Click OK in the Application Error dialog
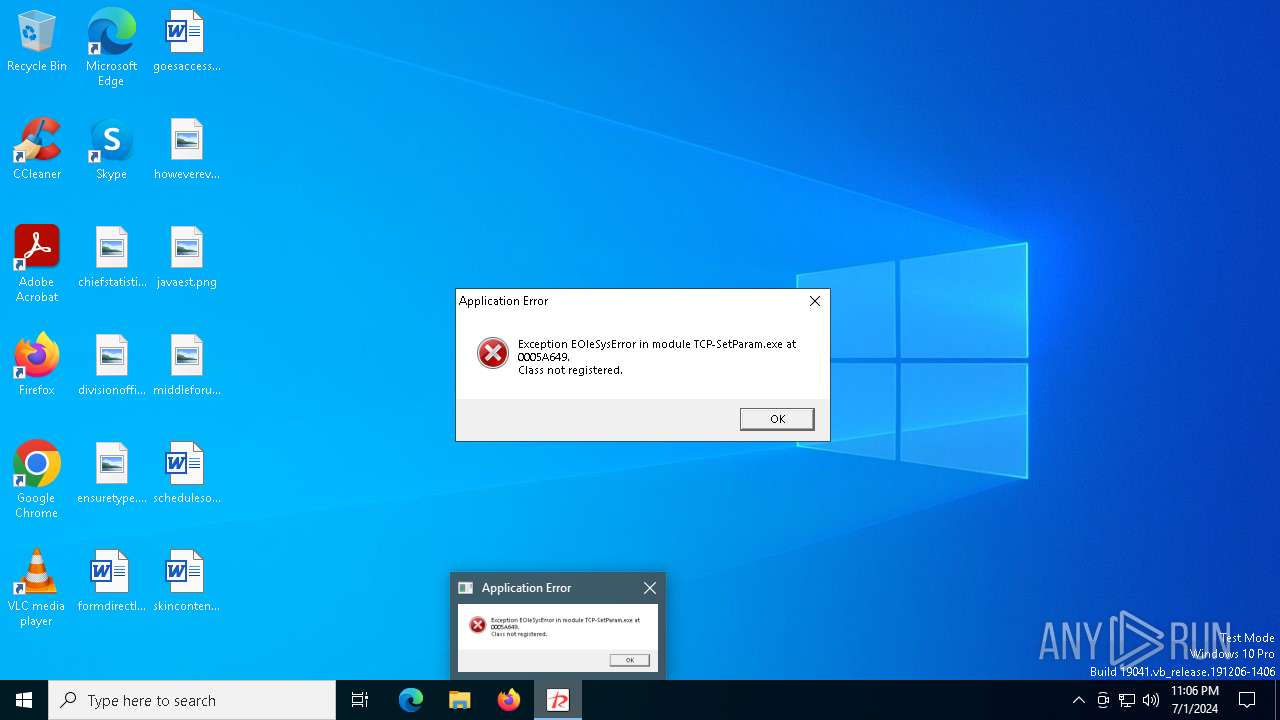Viewport: 1280px width, 720px height. [x=777, y=419]
